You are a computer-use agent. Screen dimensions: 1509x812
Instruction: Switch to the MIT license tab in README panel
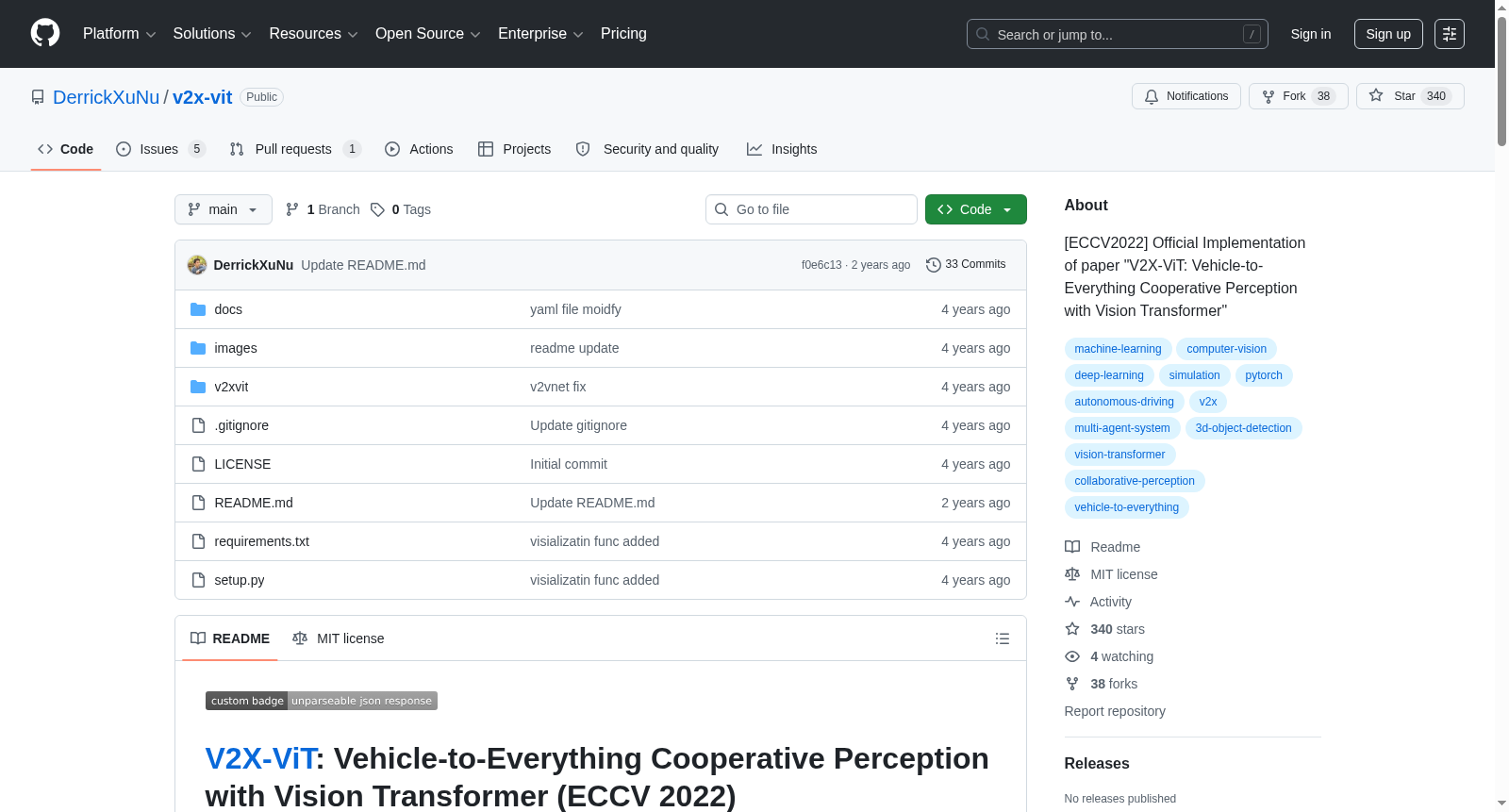point(339,638)
